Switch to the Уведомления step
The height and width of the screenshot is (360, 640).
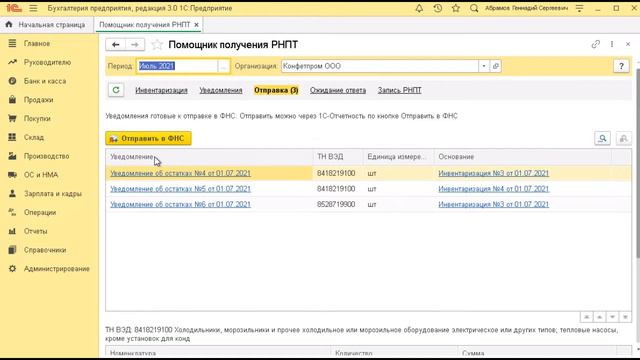(221, 90)
